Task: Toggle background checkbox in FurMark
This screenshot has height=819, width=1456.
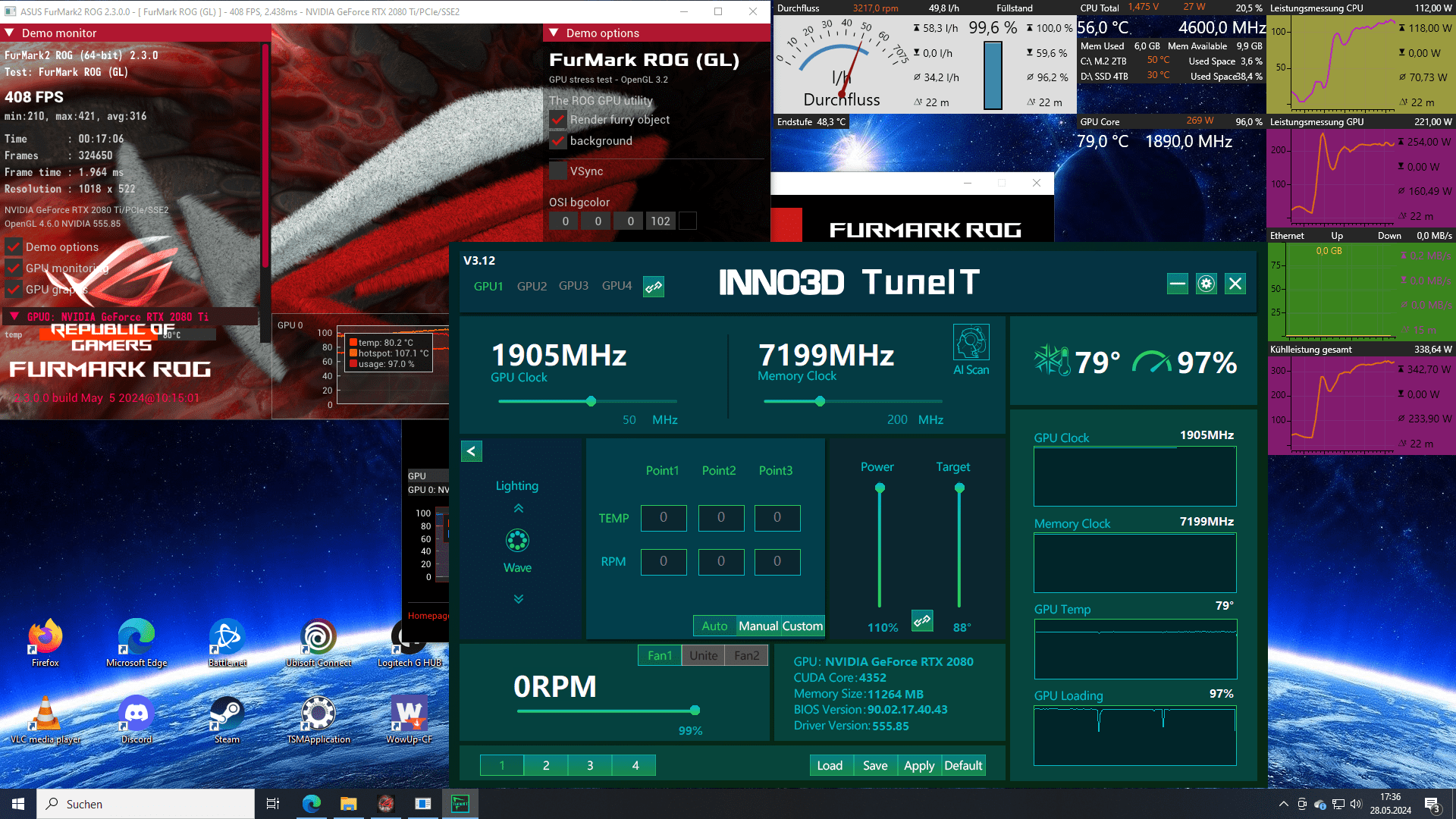Action: [558, 141]
